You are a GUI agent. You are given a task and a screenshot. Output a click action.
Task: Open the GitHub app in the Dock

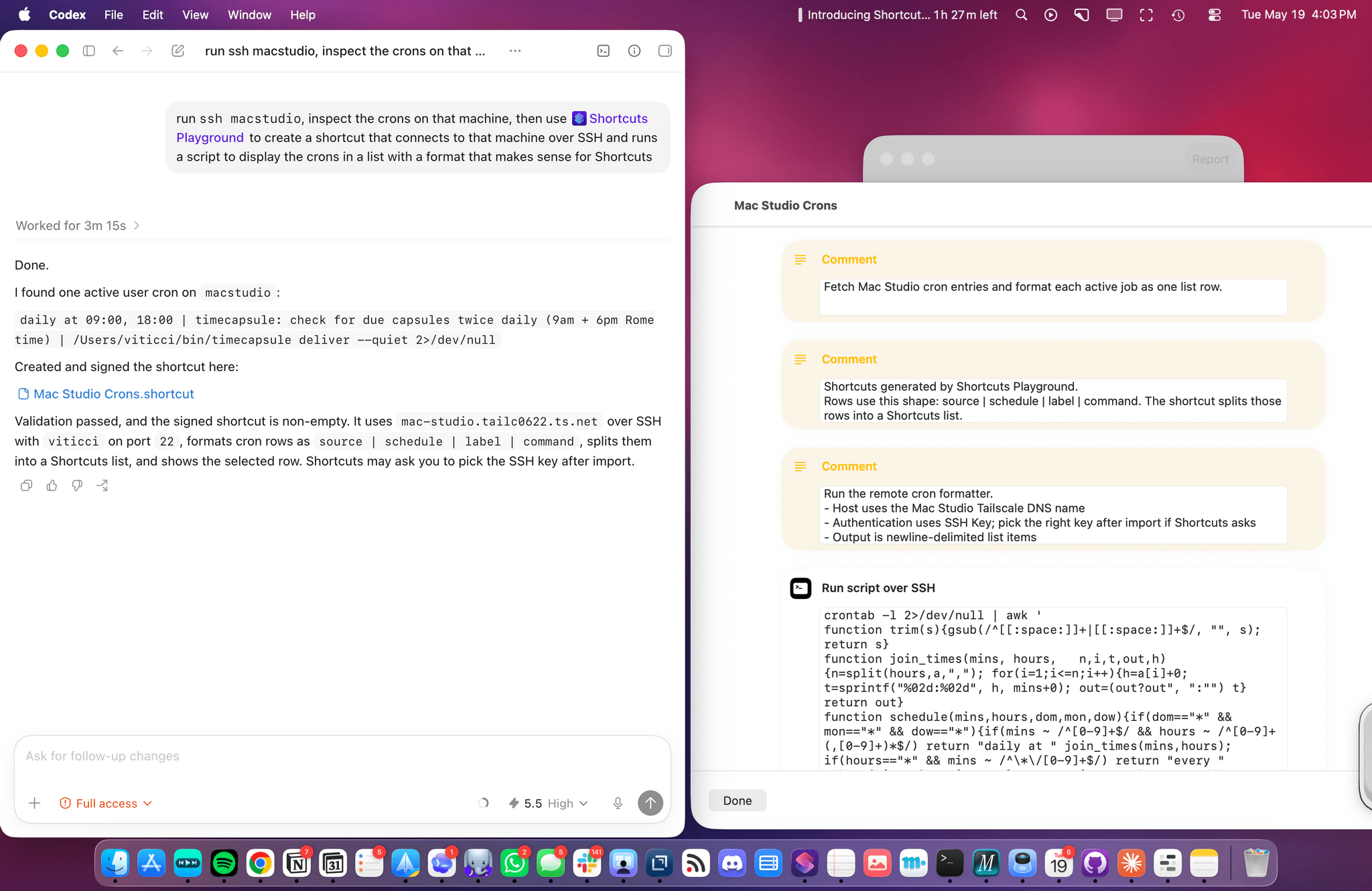(1095, 864)
